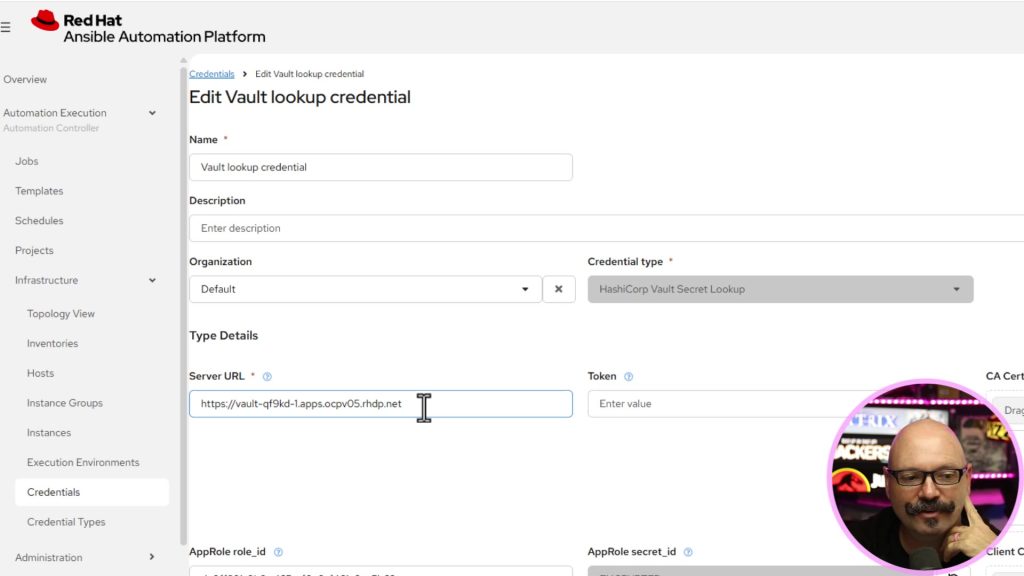Viewport: 1024px width, 576px height.
Task: Collapse Automation Execution section
Action: click(152, 113)
